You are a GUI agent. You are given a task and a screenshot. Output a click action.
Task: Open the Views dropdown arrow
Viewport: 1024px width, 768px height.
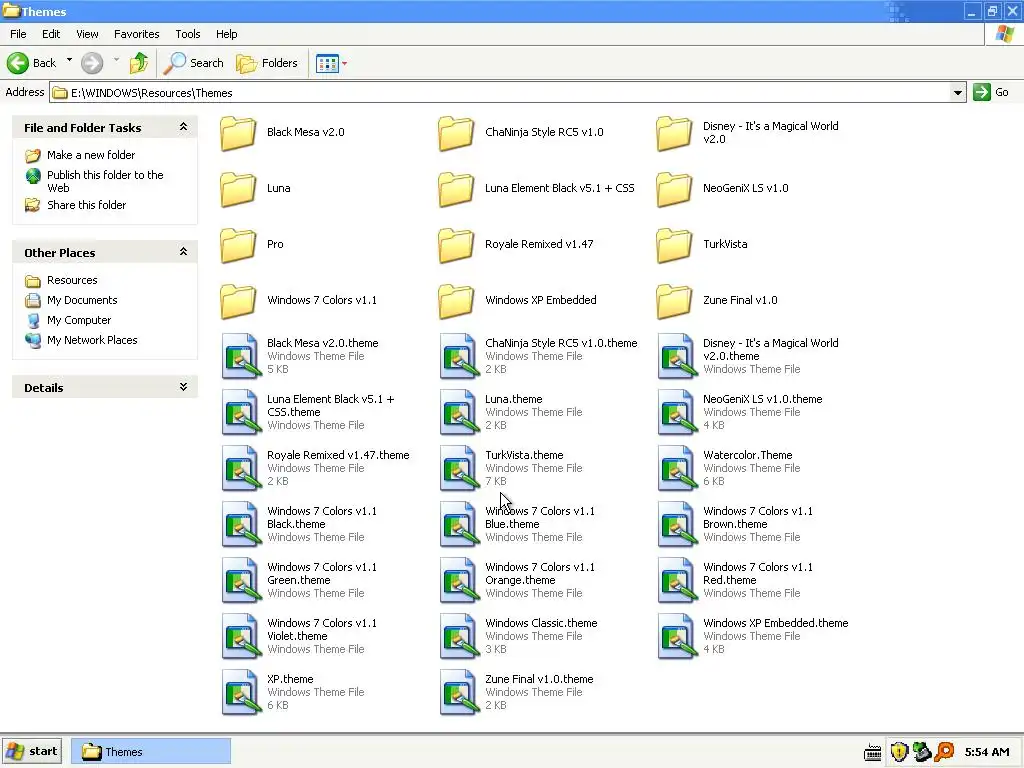coord(345,63)
